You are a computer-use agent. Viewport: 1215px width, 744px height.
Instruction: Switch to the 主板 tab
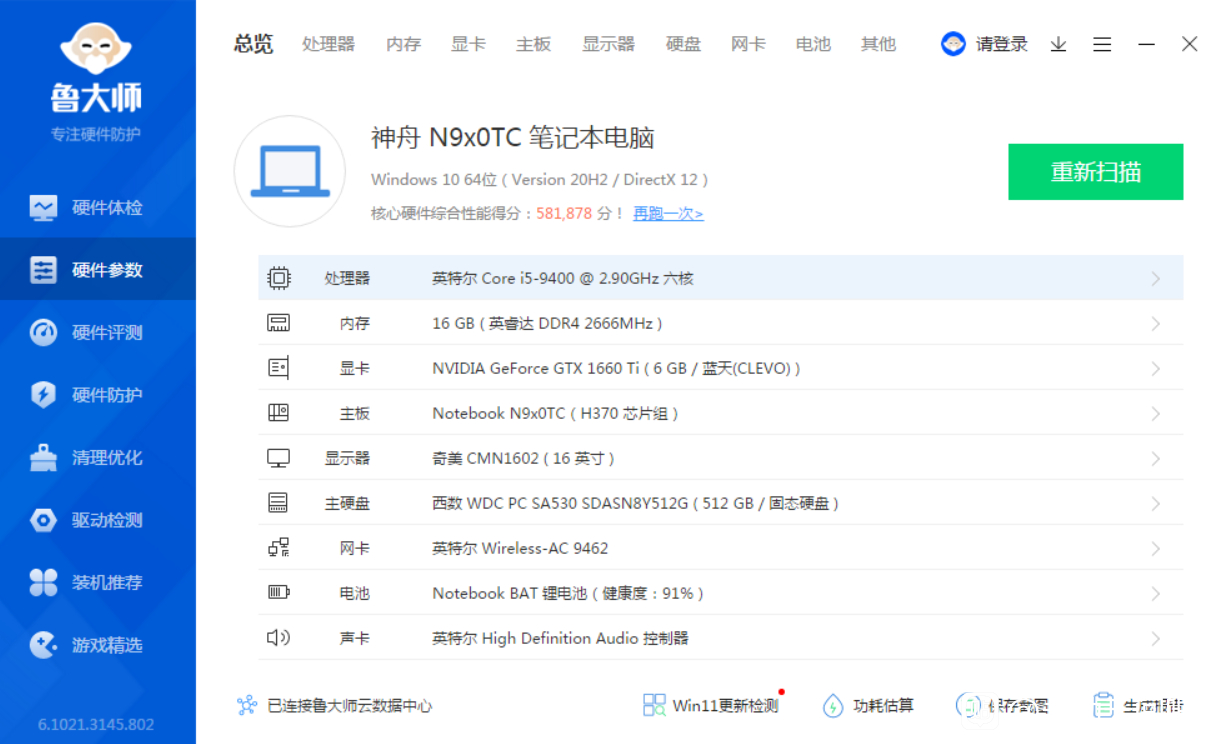[x=533, y=44]
